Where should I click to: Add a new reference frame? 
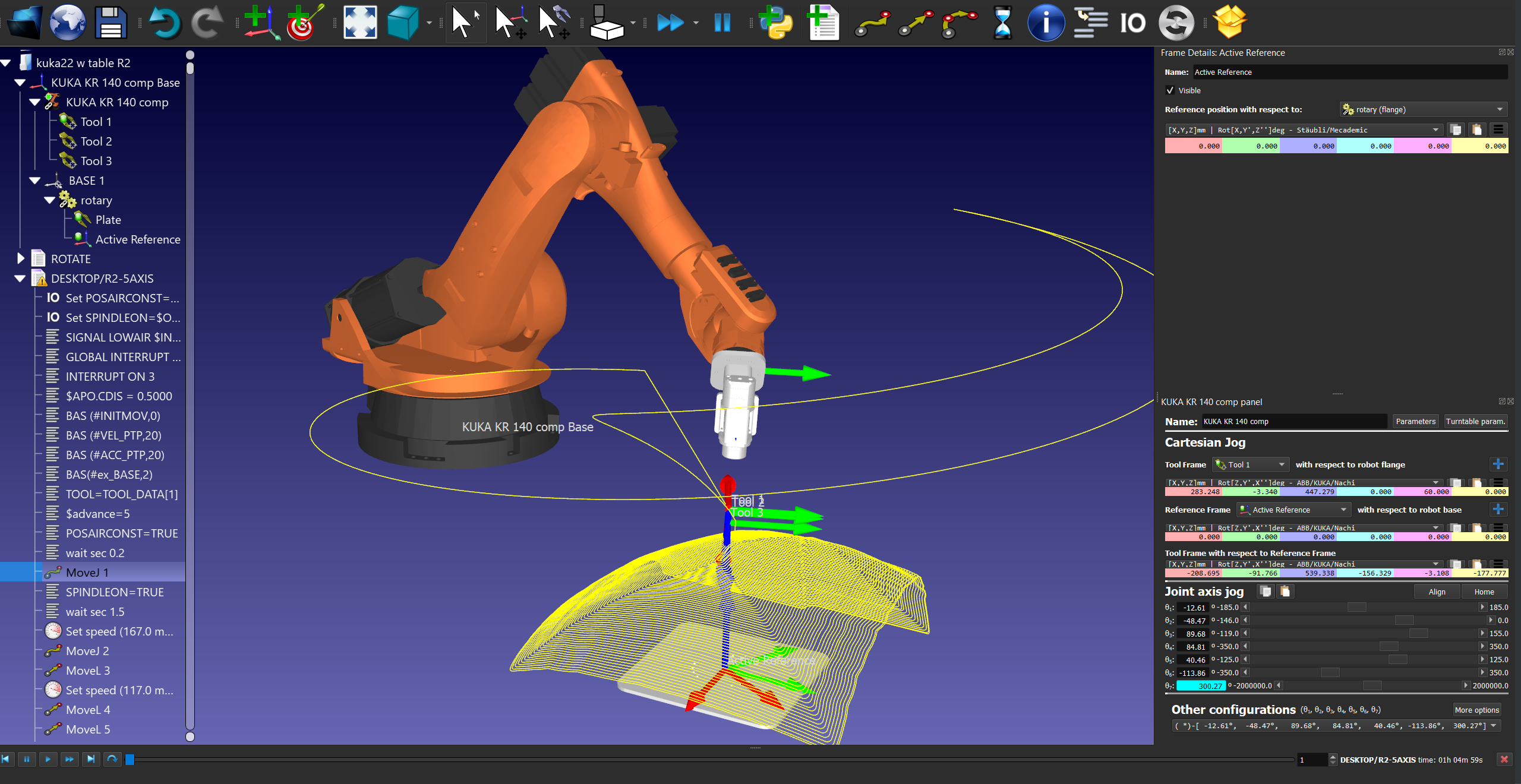click(x=260, y=23)
